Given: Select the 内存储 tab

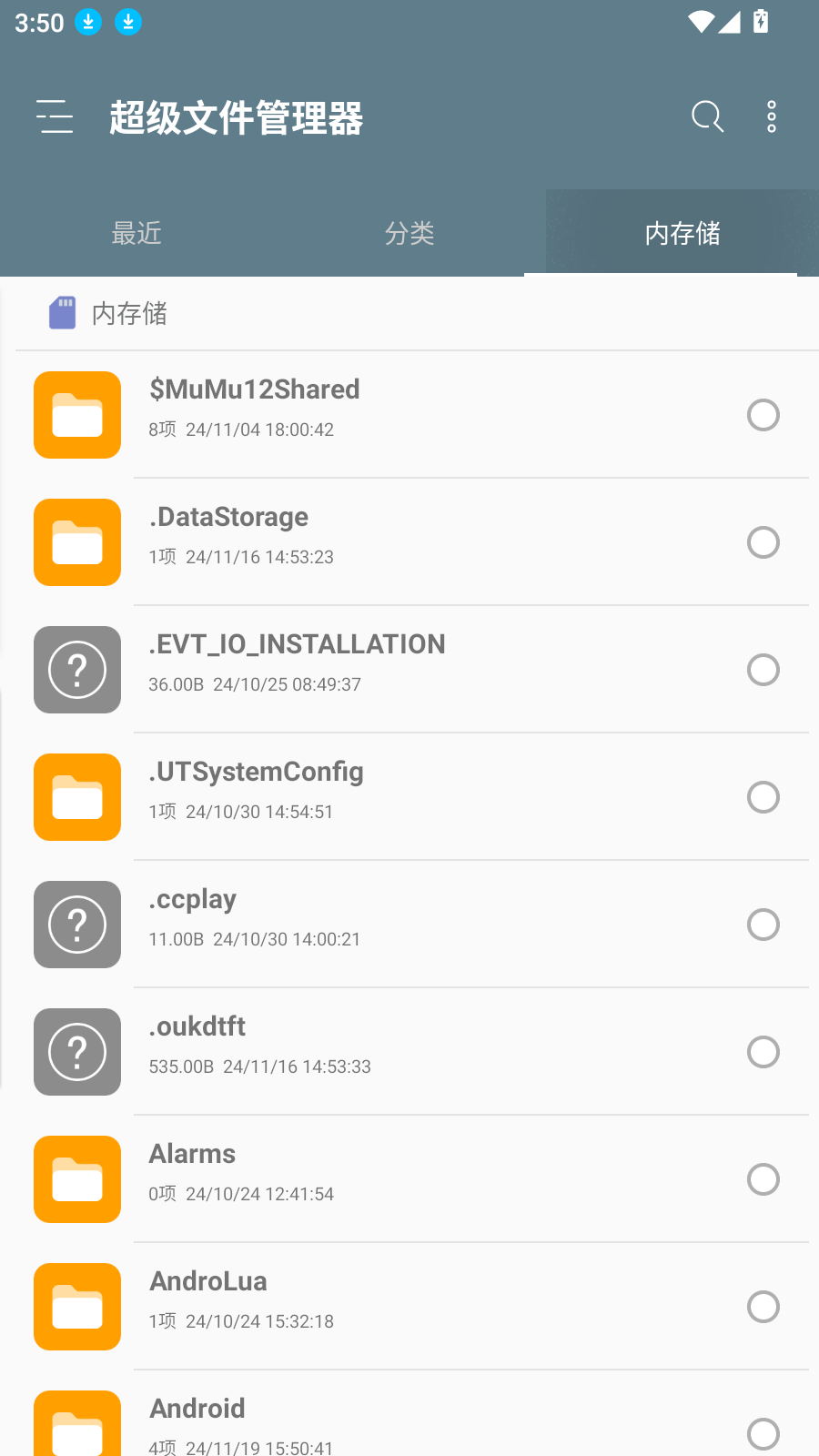Looking at the screenshot, I should pos(682,233).
